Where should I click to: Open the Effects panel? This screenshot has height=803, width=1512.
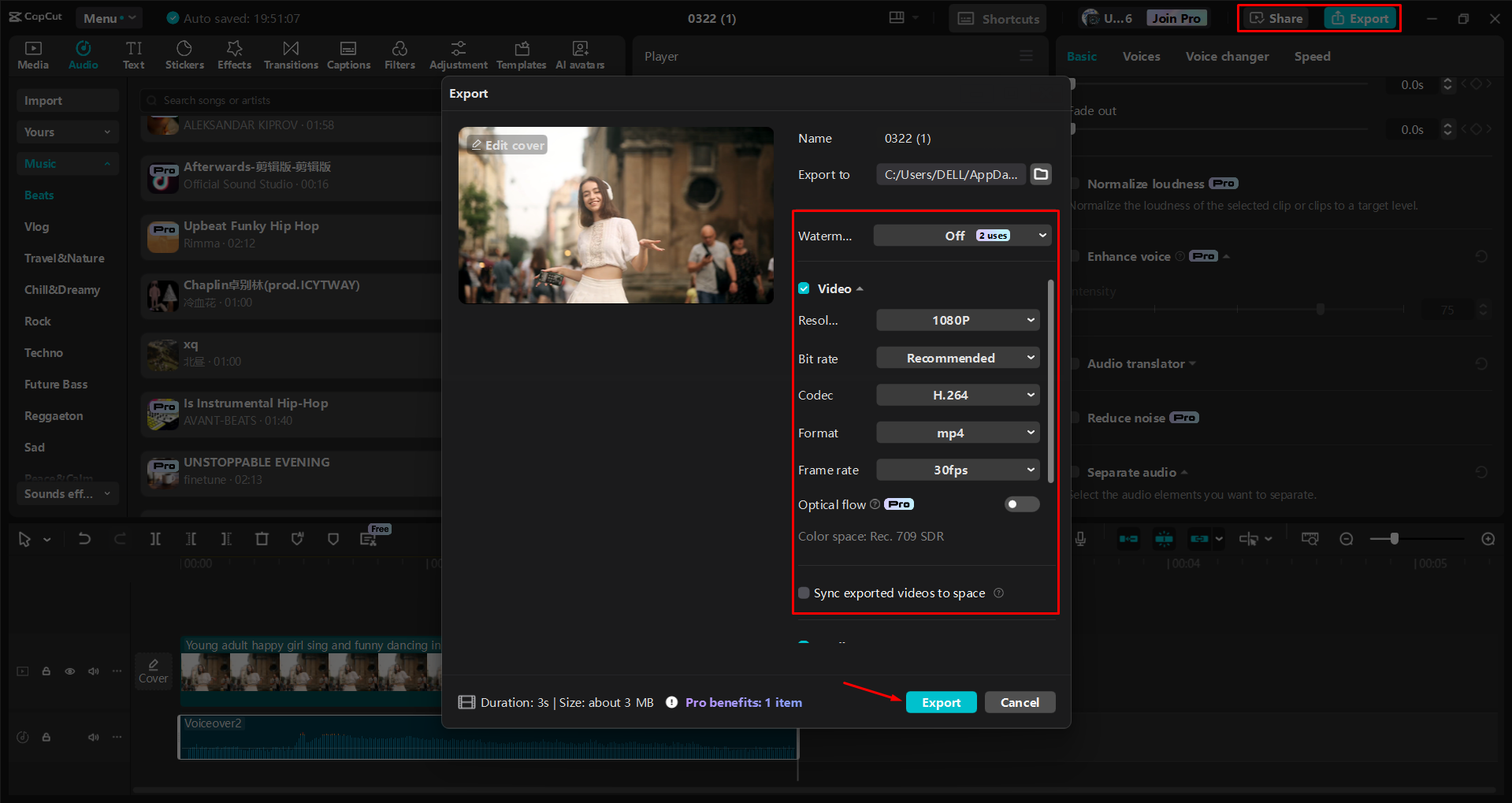[234, 54]
